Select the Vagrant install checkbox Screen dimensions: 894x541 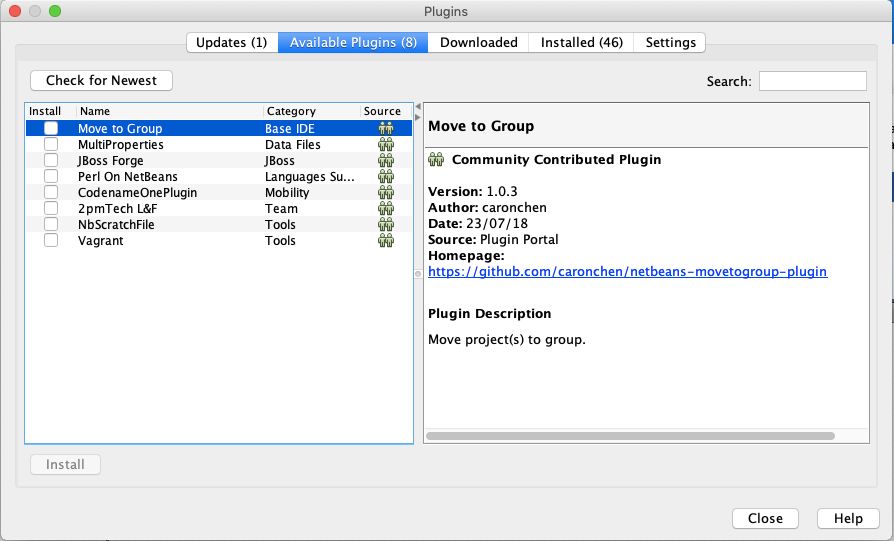(51, 240)
